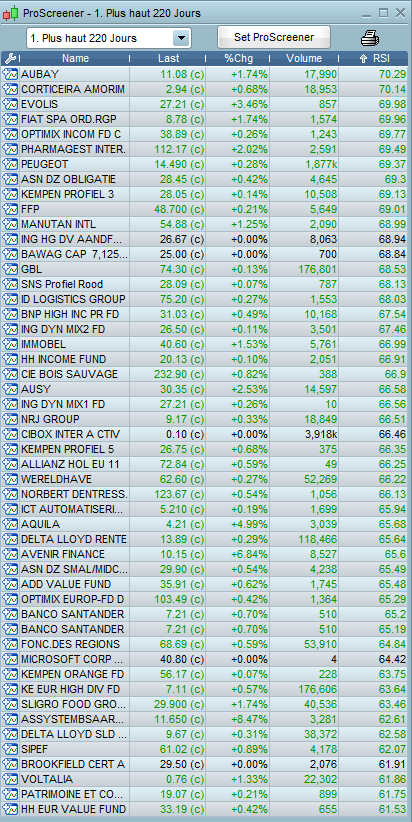Select the ASSYSTEMBSAAR... row name
Viewport: 412px width, 822px height.
tap(73, 719)
